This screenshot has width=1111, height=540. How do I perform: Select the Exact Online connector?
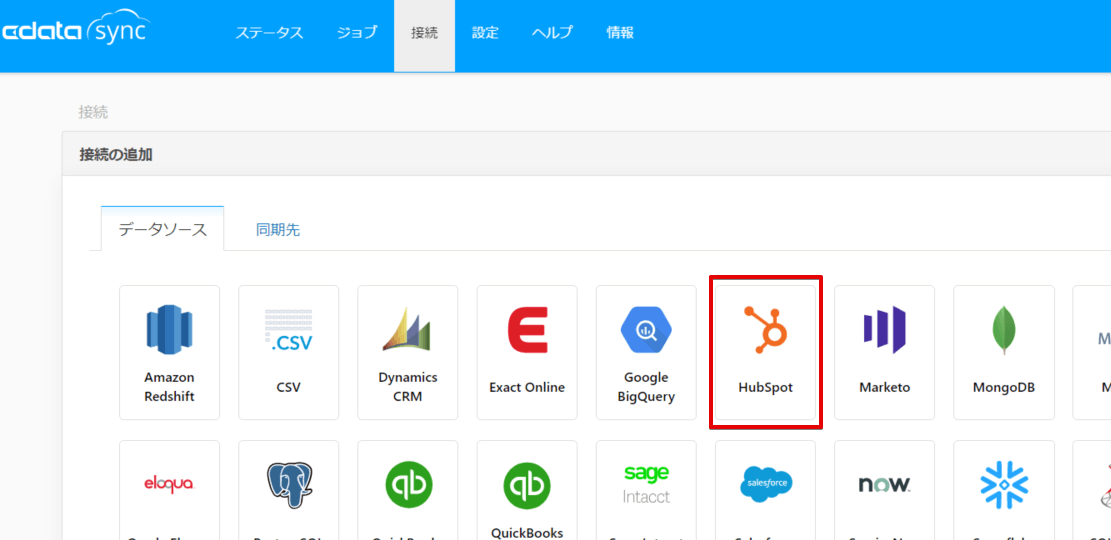pyautogui.click(x=527, y=352)
